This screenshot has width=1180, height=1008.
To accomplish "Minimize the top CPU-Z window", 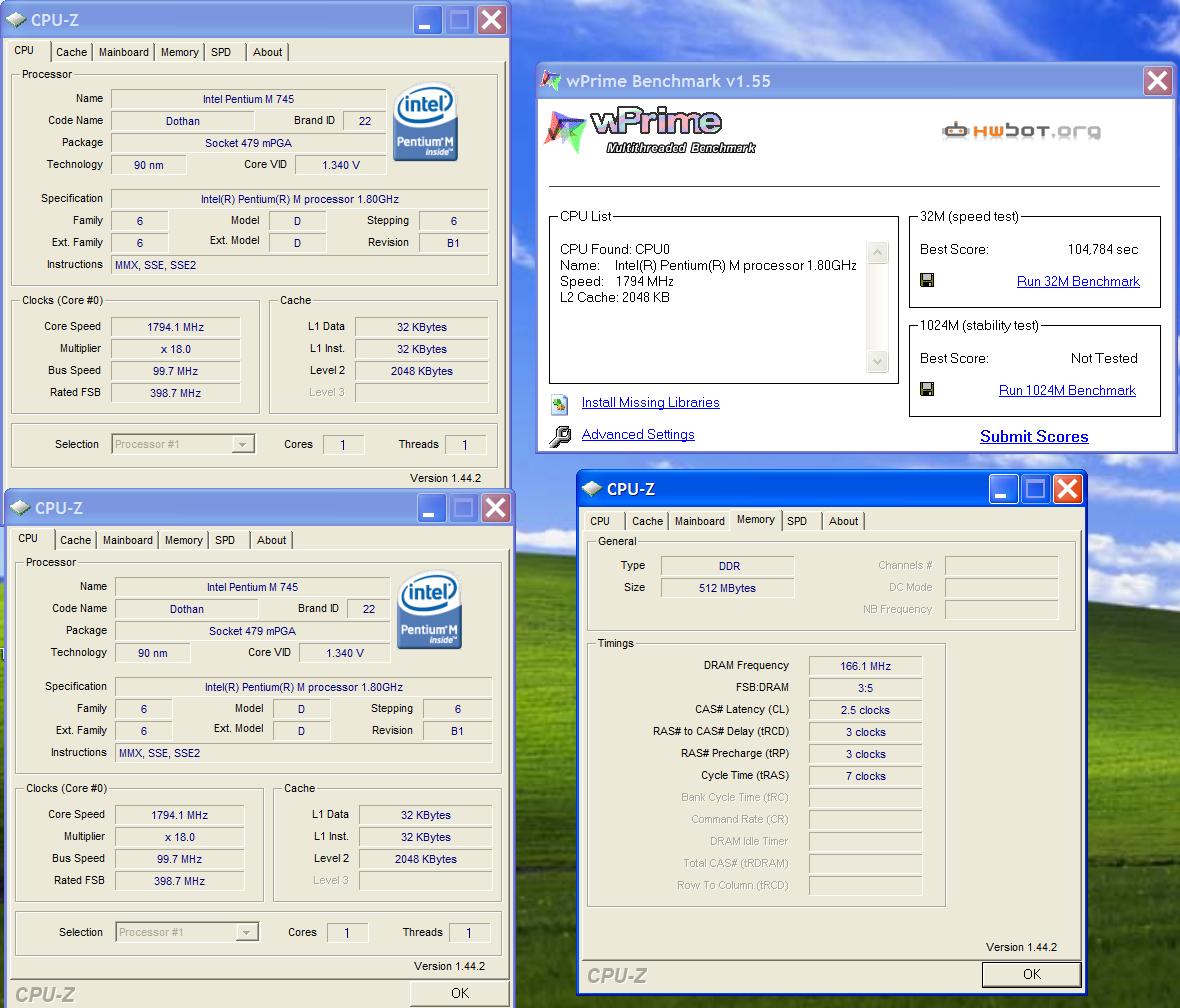I will pos(427,20).
